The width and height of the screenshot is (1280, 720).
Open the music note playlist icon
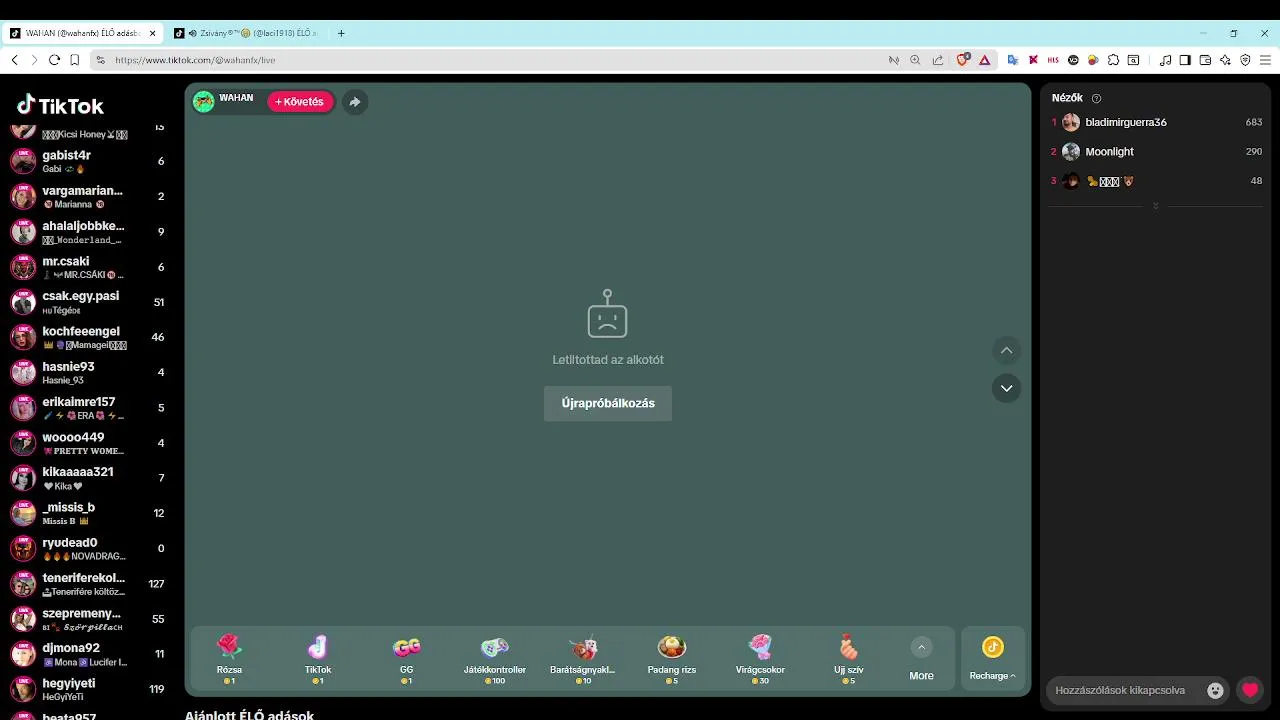(1166, 60)
